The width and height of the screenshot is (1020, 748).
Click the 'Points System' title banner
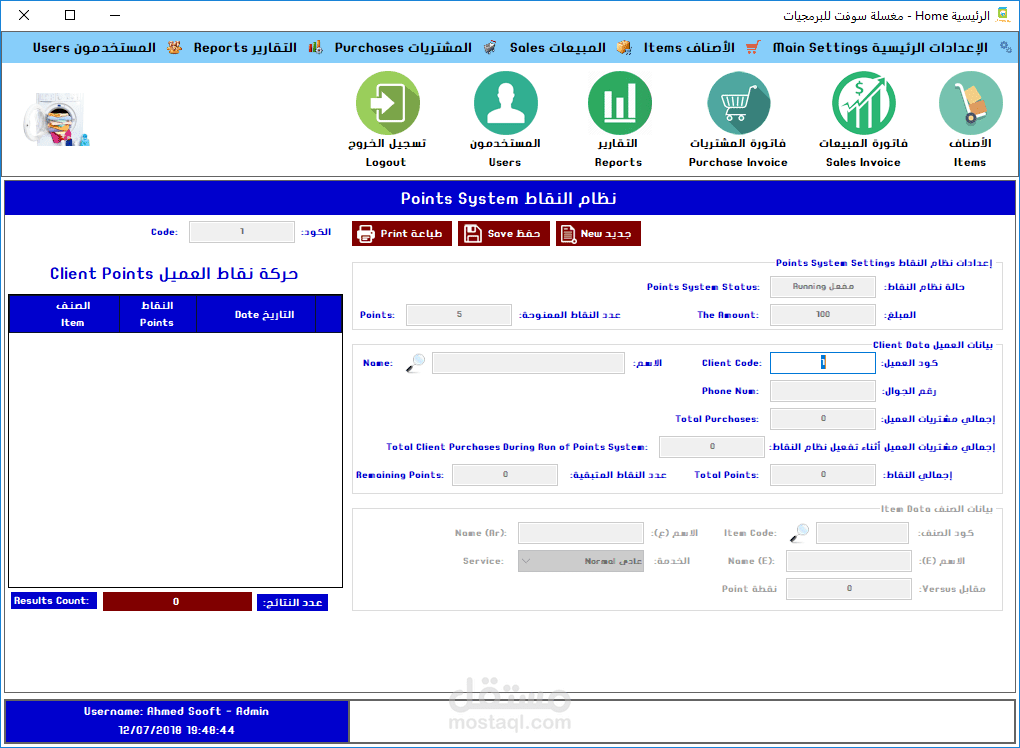pos(509,198)
